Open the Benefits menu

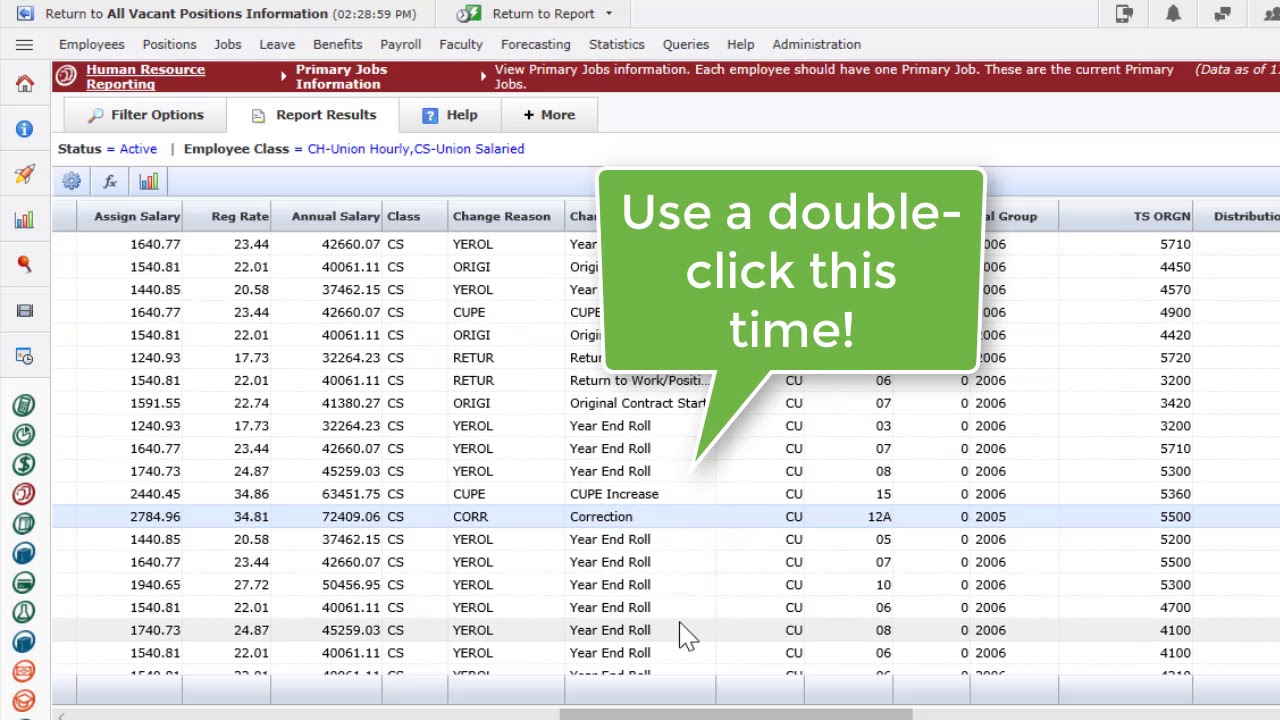click(x=338, y=44)
